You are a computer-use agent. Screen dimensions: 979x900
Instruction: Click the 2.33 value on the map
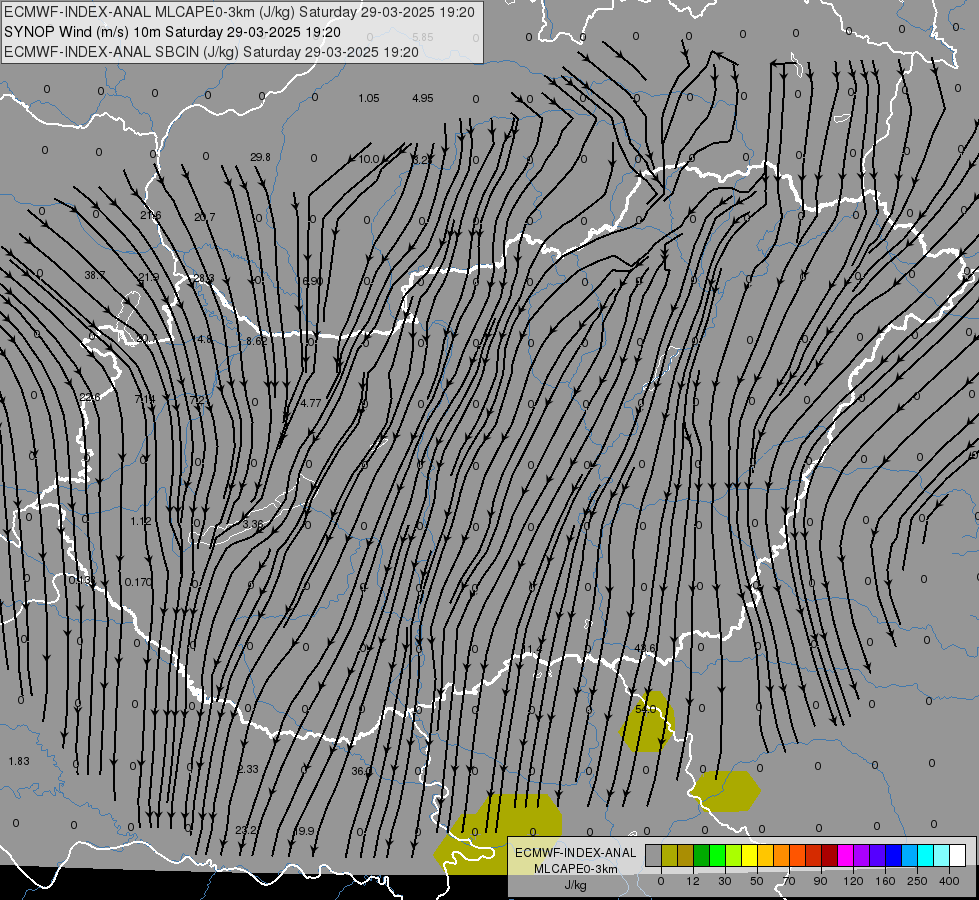point(248,769)
